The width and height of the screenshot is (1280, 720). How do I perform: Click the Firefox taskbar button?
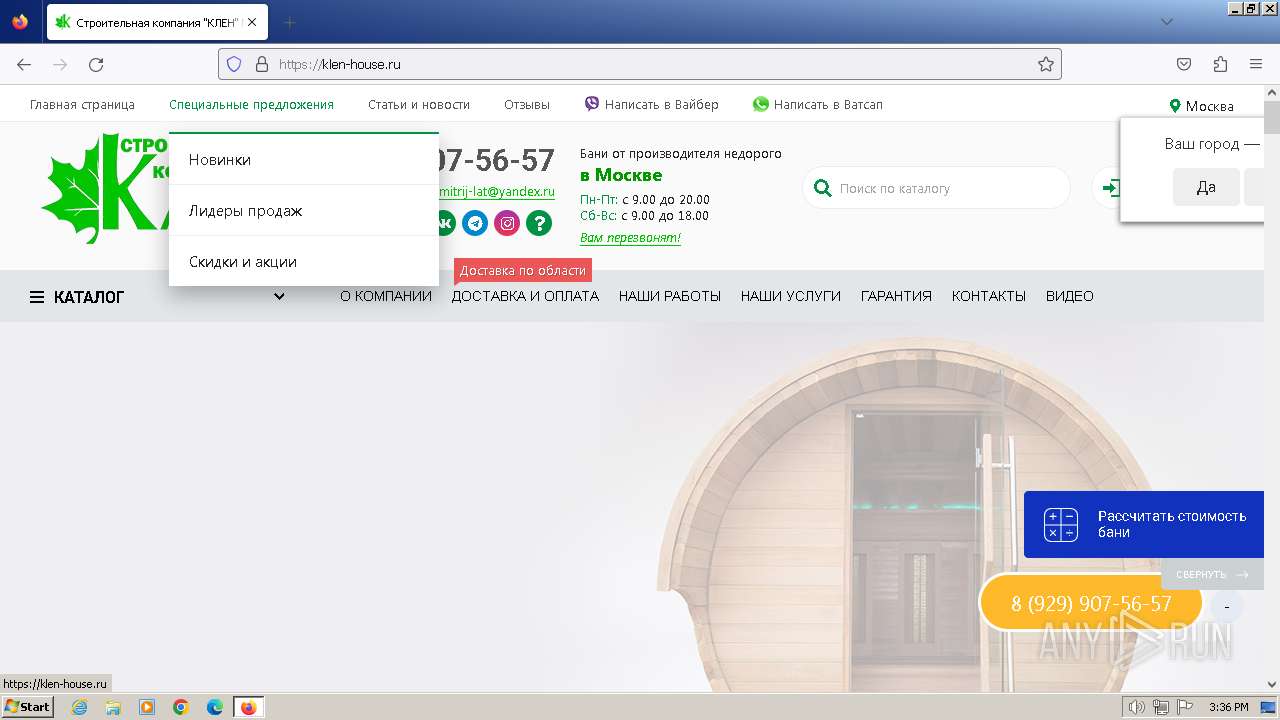click(x=249, y=707)
